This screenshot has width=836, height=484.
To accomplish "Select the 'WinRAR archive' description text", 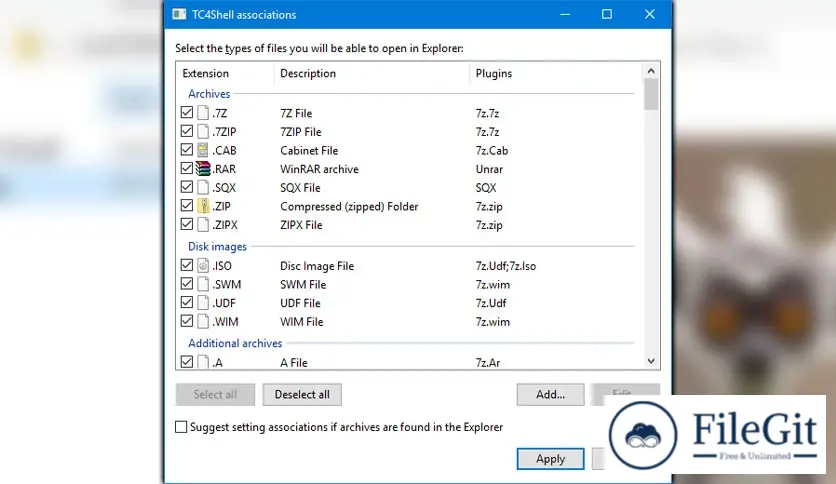I will [x=319, y=169].
